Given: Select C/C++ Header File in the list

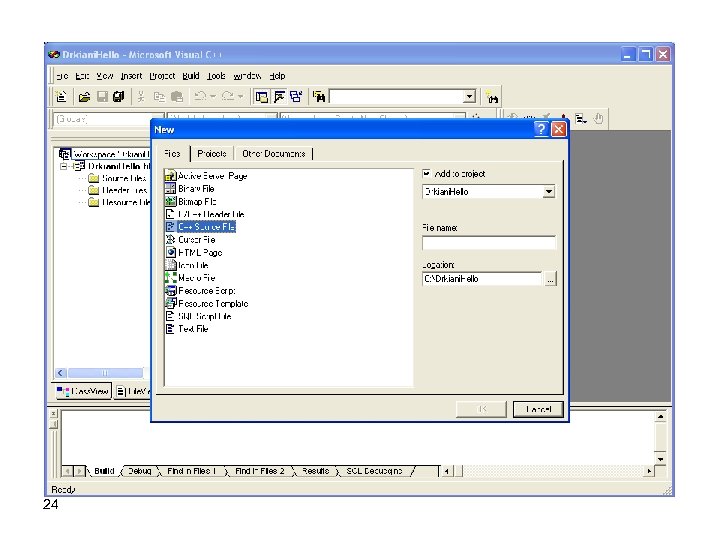Looking at the screenshot, I should pyautogui.click(x=205, y=214).
